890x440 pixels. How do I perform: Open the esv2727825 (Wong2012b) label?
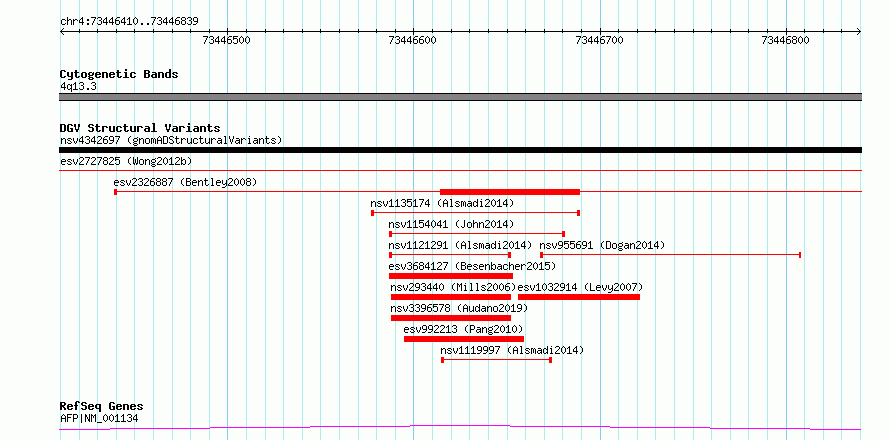pos(126,161)
